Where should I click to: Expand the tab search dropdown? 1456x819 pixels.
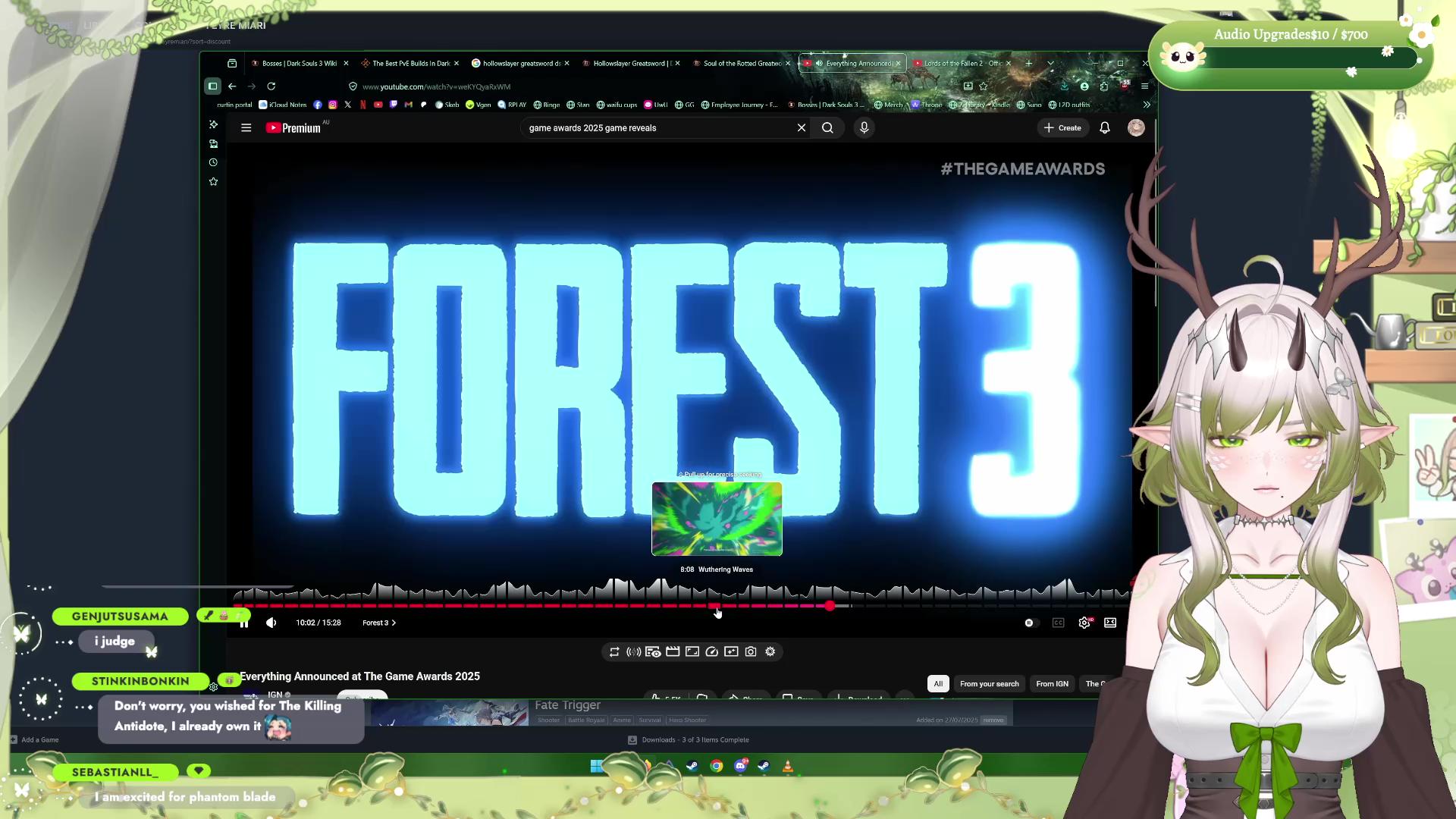1050,64
